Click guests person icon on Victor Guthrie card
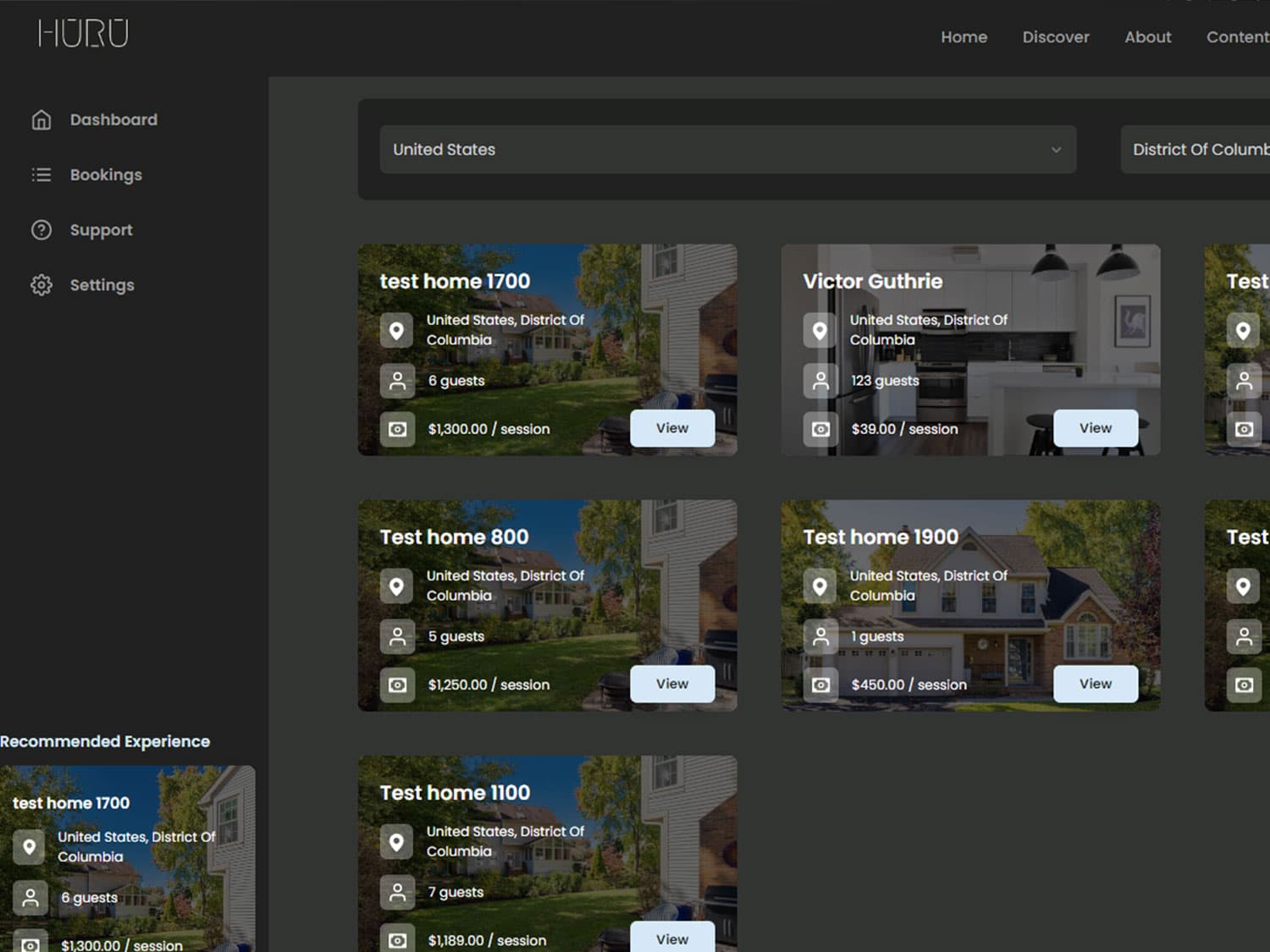 [820, 381]
